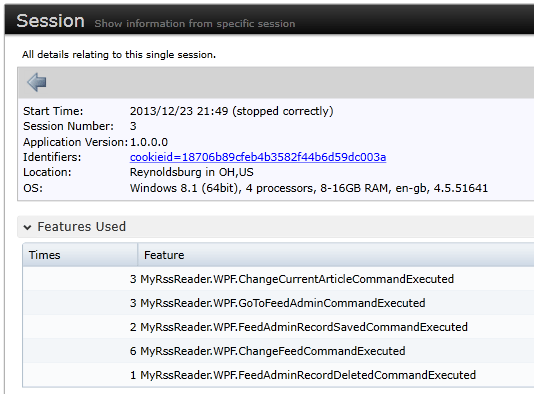Click the count 2 for FeedAdminRecordSavedCommandExecuted
This screenshot has width=534, height=394.
point(133,327)
